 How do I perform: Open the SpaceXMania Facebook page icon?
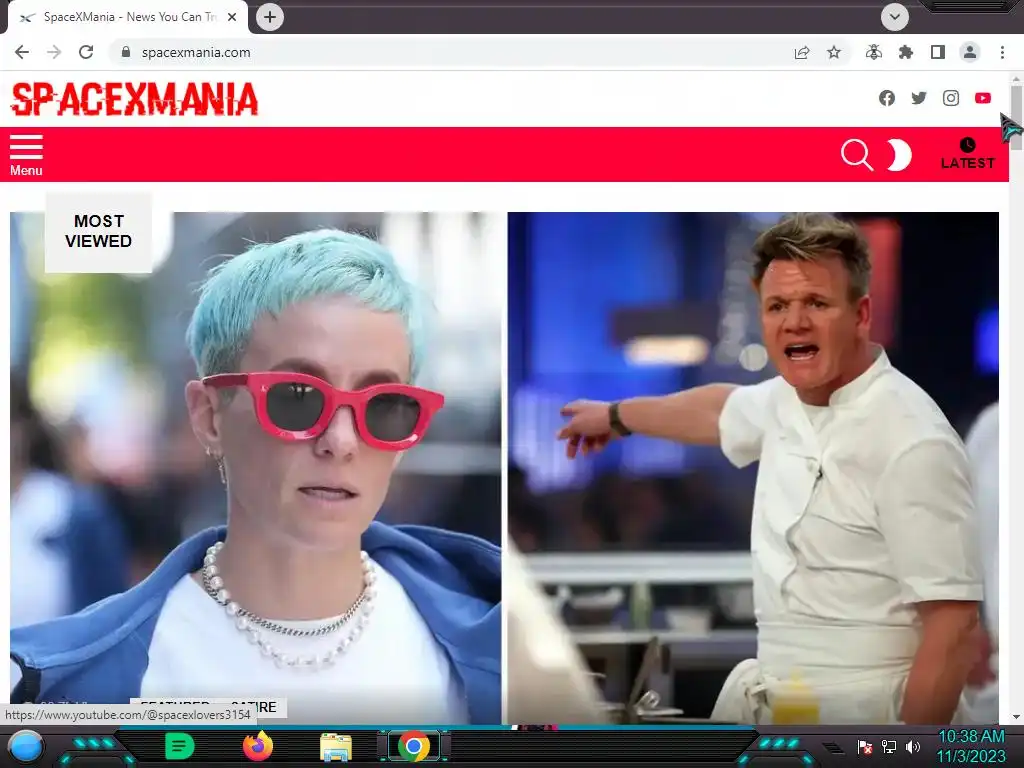click(886, 98)
